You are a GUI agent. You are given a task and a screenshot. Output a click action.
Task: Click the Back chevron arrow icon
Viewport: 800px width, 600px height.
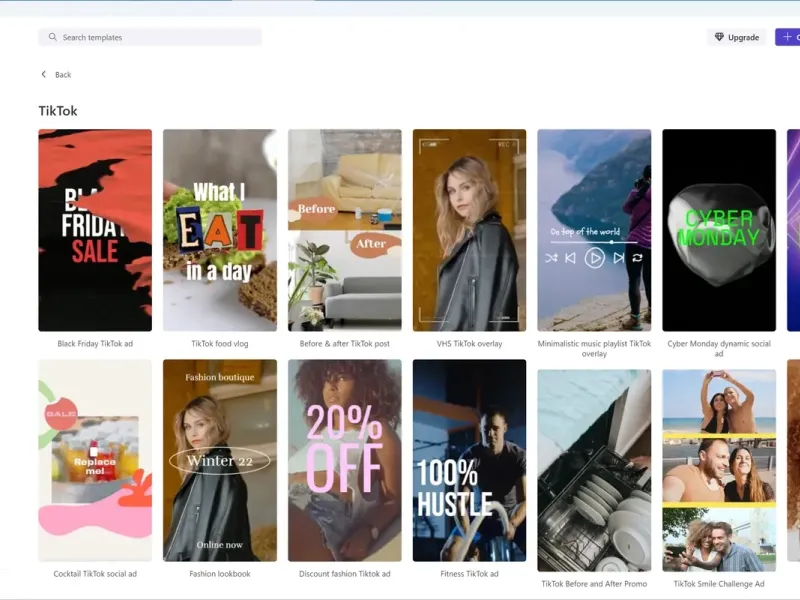tap(44, 74)
